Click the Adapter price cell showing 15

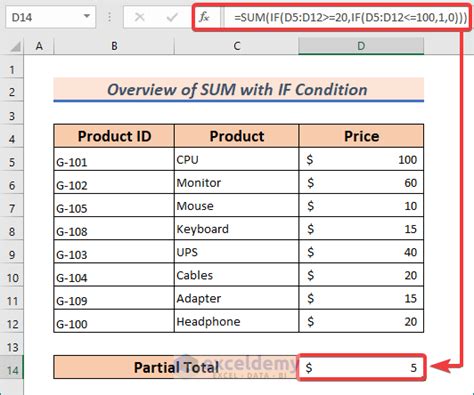(361, 298)
